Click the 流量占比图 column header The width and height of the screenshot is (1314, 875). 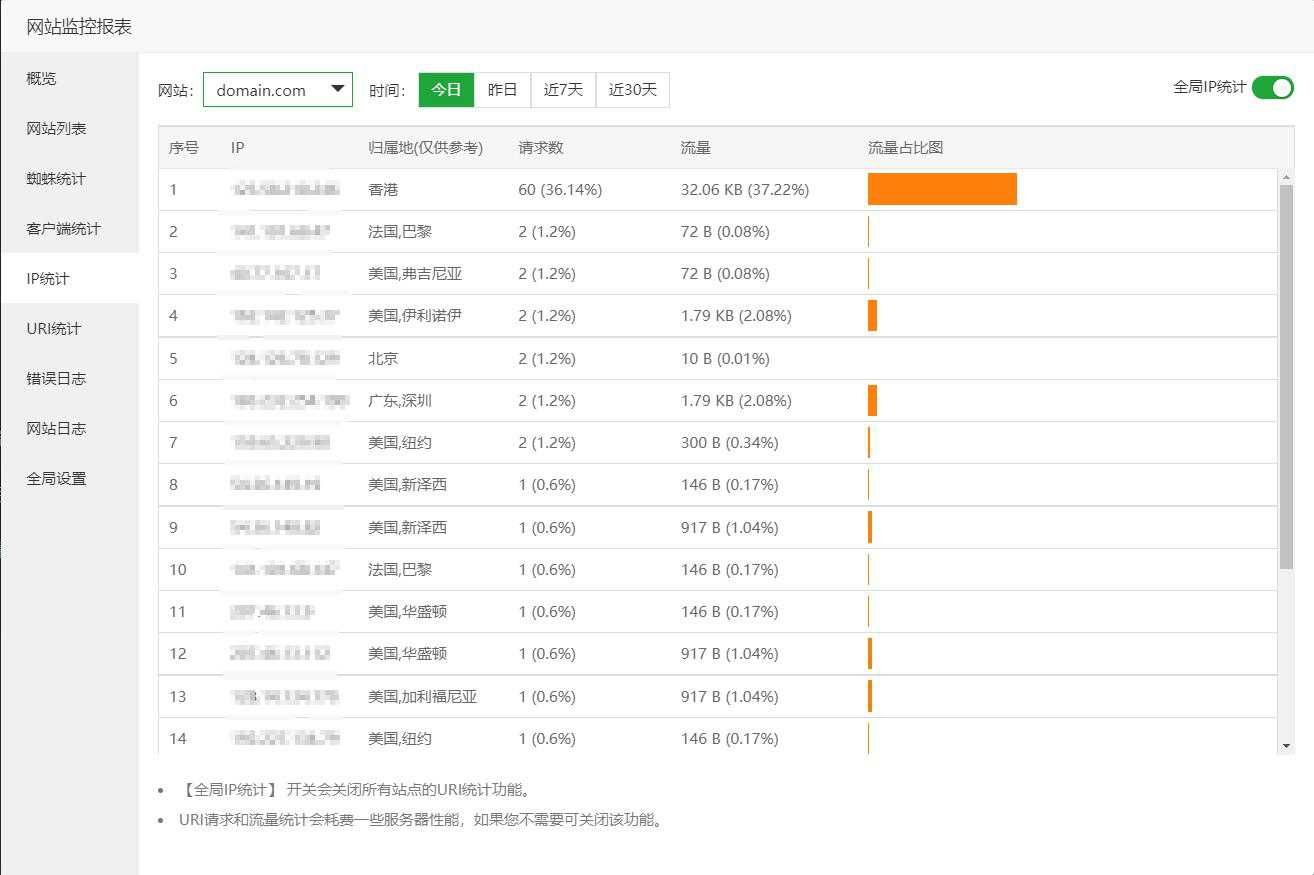(906, 148)
